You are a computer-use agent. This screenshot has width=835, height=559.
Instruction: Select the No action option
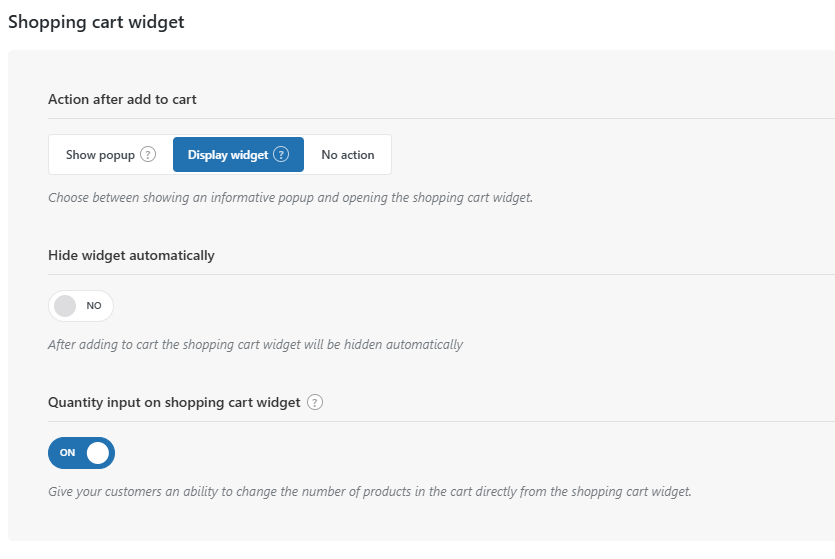(x=348, y=154)
